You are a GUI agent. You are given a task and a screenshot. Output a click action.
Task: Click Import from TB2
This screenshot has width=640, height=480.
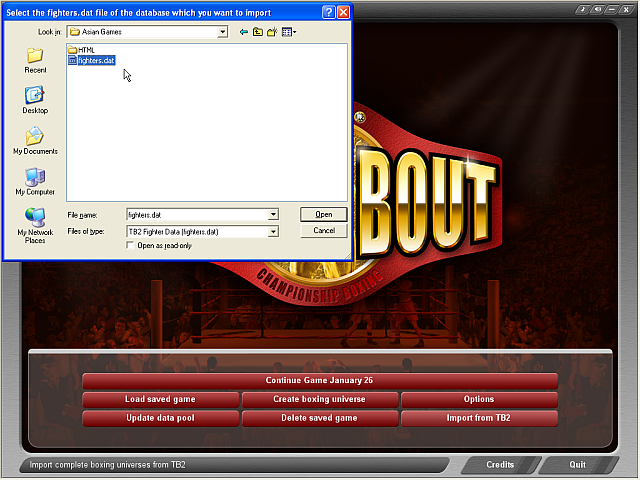(x=479, y=418)
